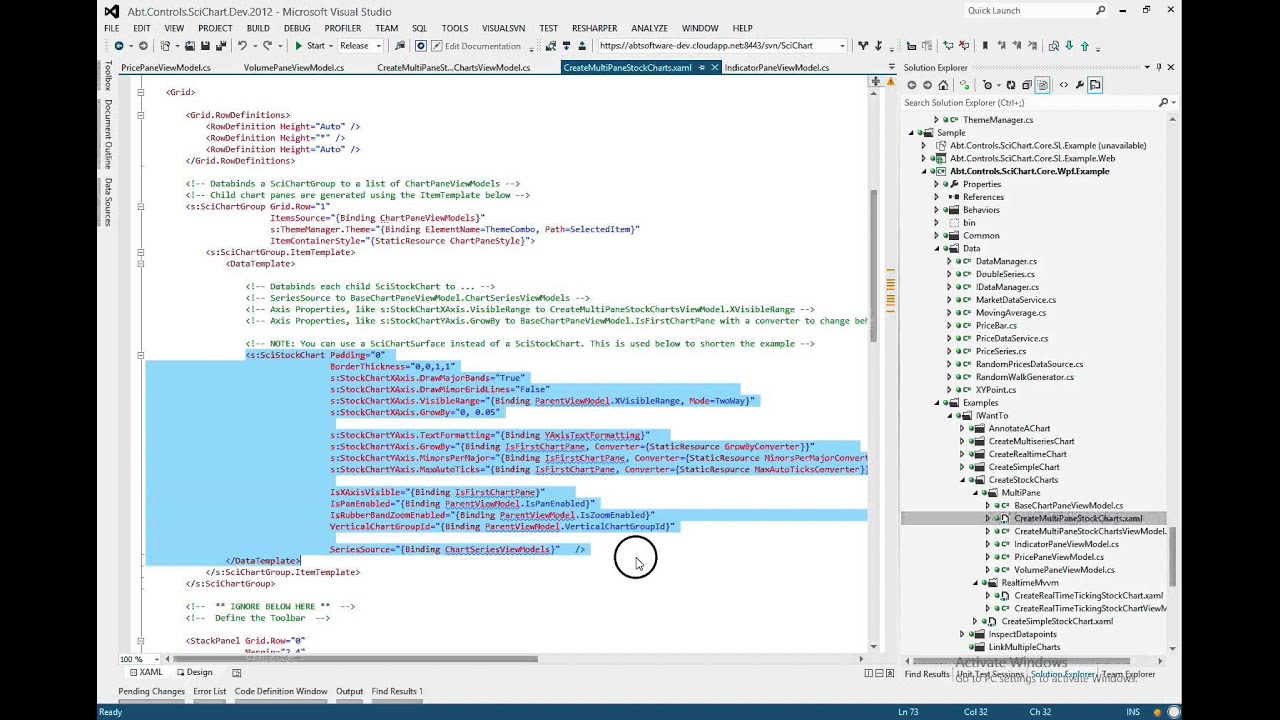Expand the AnnotateAChart folder
Viewport: 1280px width, 720px height.
pos(963,429)
